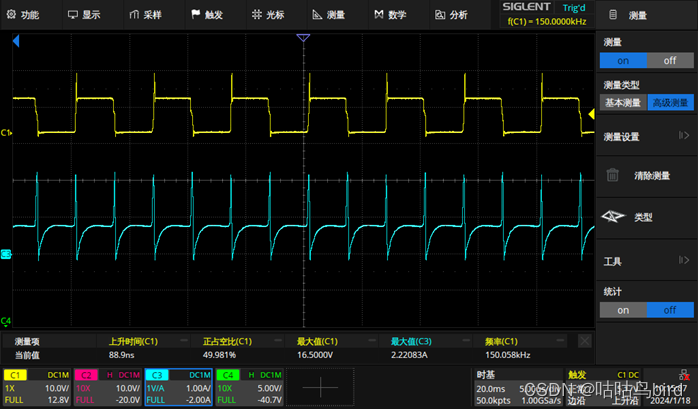
Task: Turn measurement off in 测量 panel
Action: point(670,61)
